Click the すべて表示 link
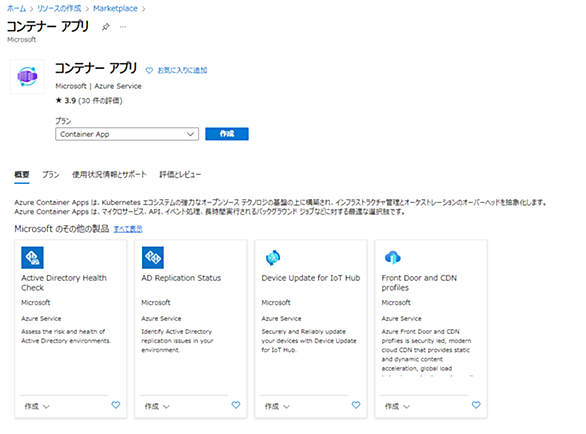Screen dimensions: 586x434 128,229
